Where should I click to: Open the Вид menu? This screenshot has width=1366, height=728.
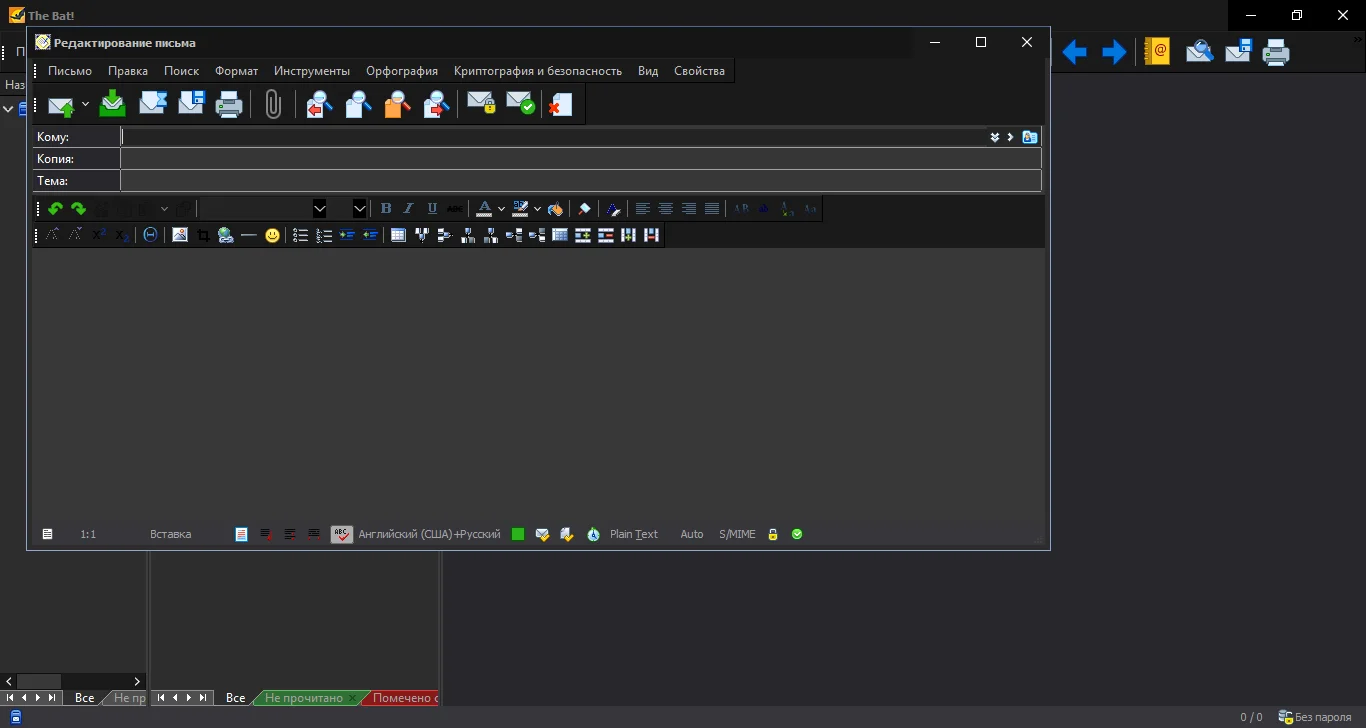click(648, 71)
